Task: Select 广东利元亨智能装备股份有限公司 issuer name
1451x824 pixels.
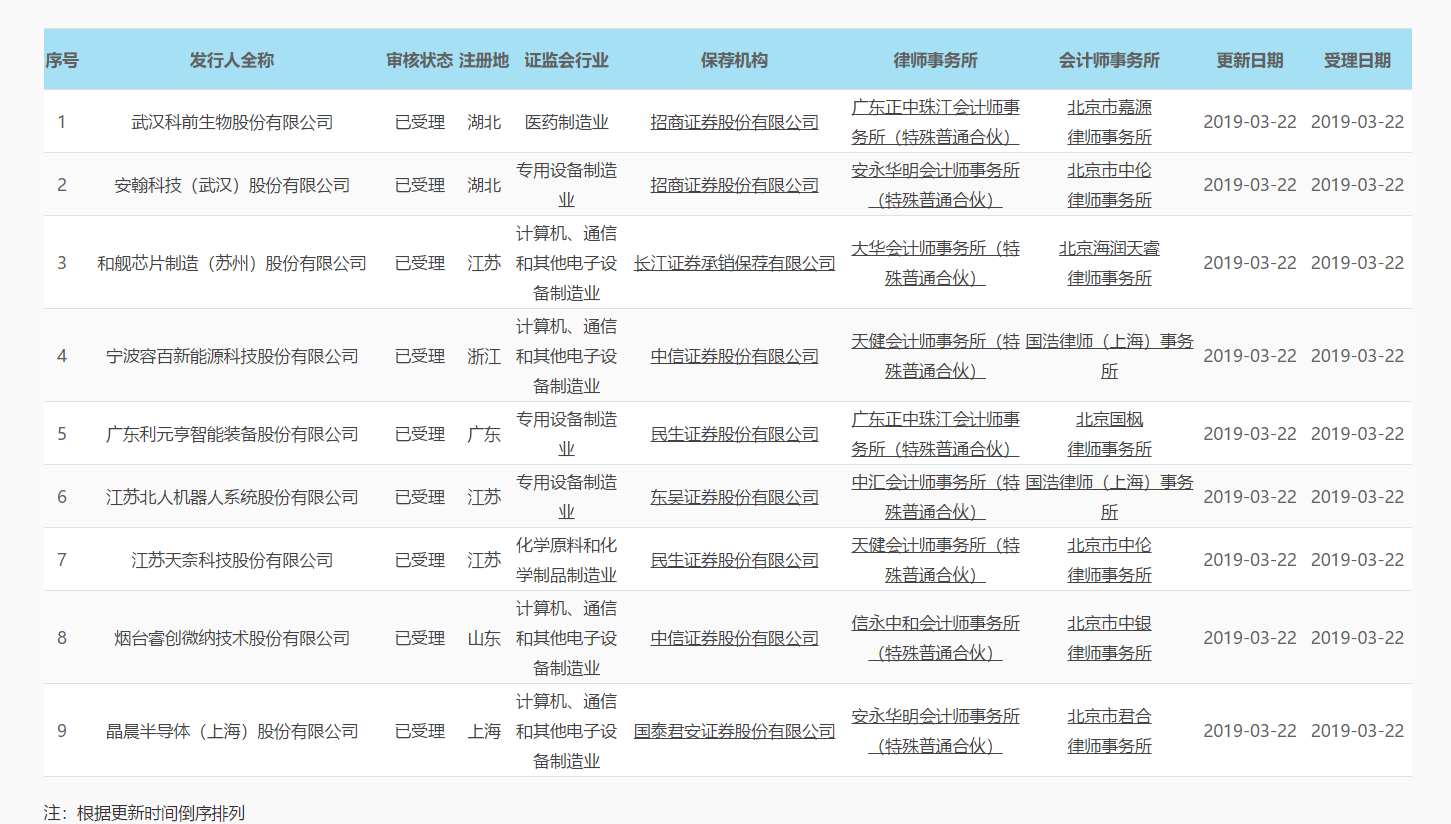Action: click(x=232, y=434)
